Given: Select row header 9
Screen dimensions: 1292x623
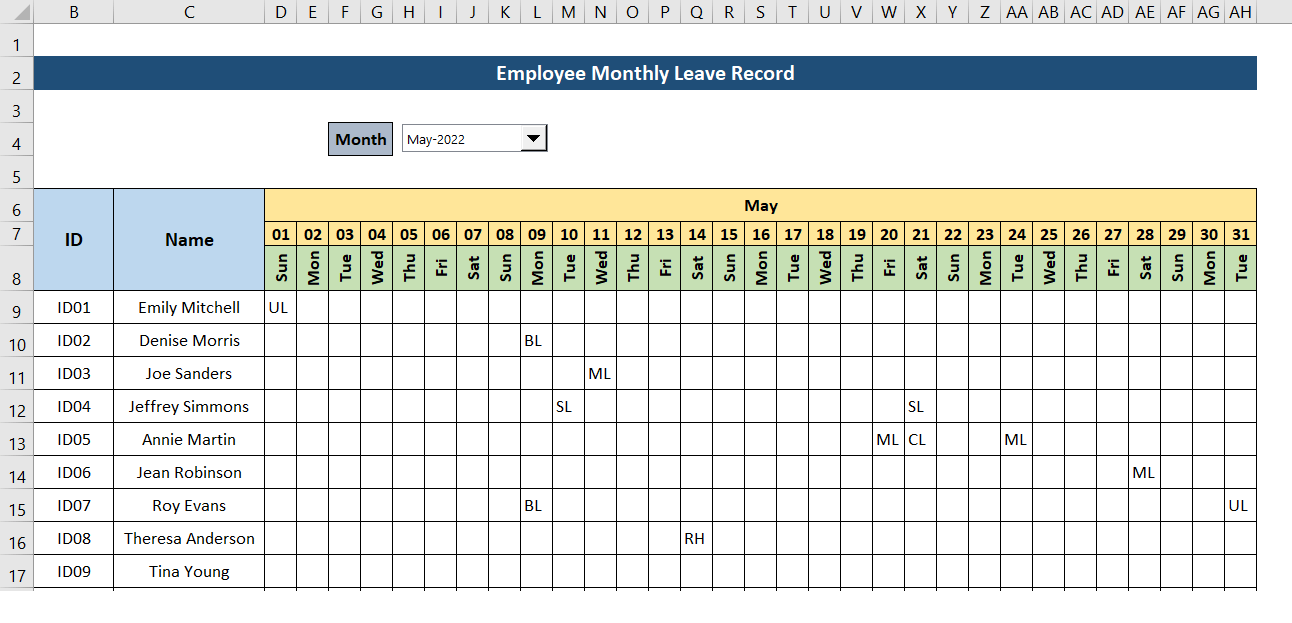Looking at the screenshot, I should point(16,307).
